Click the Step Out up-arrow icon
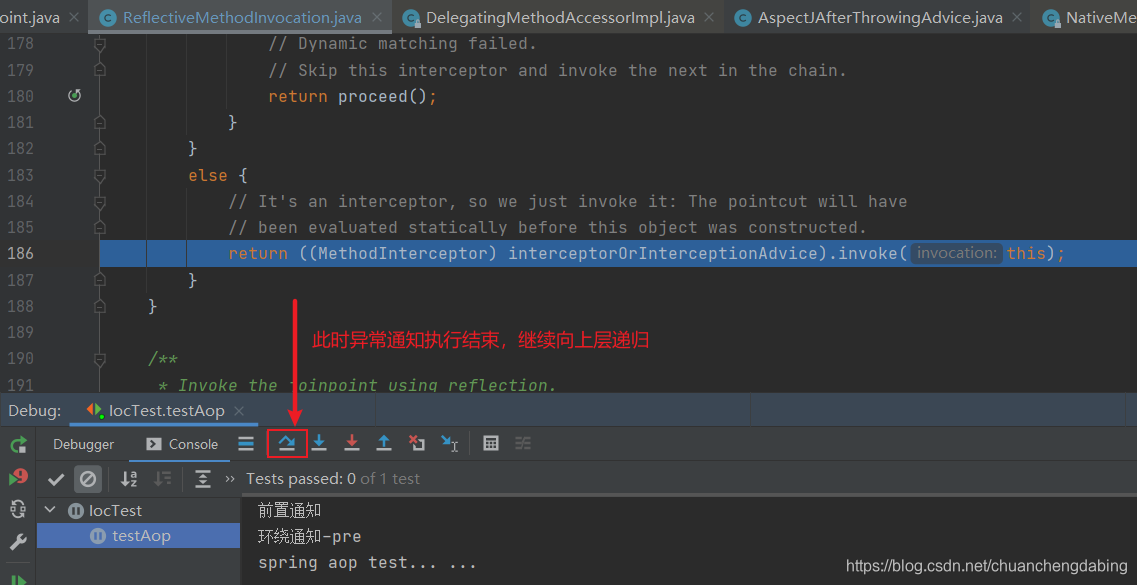The width and height of the screenshot is (1137, 585). (x=384, y=444)
